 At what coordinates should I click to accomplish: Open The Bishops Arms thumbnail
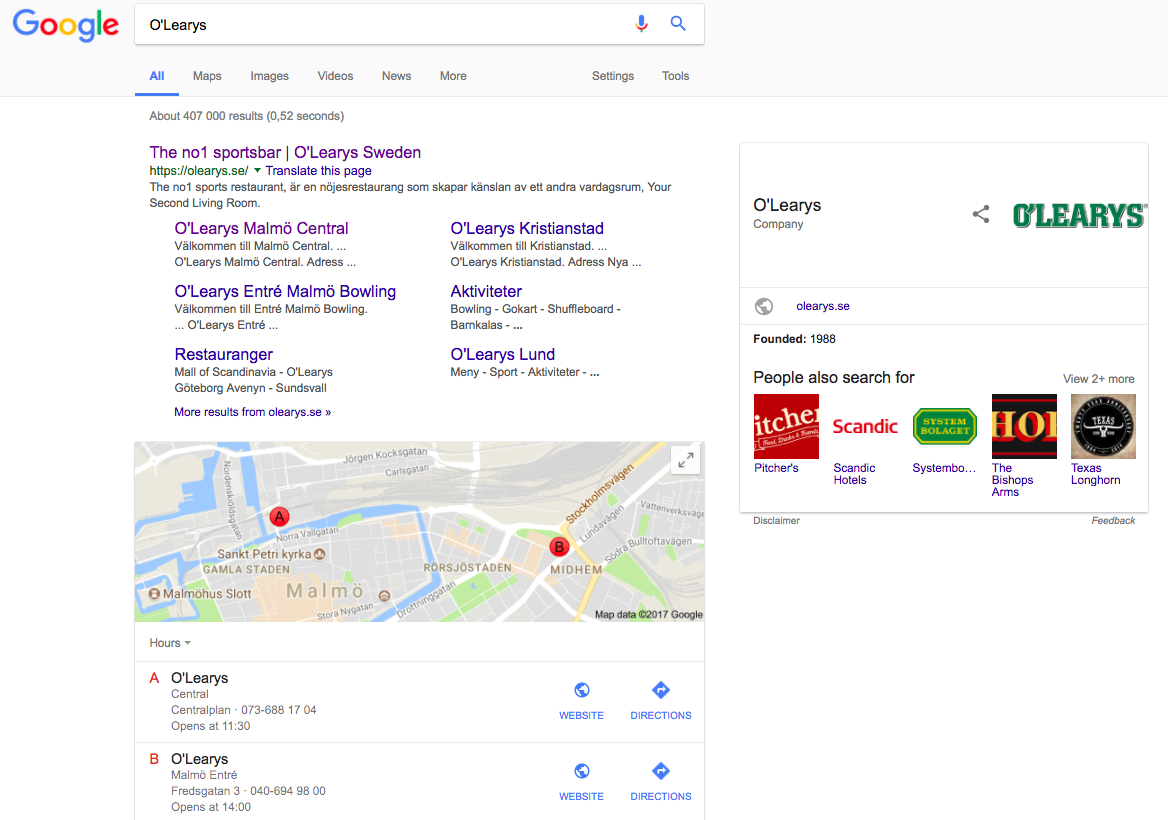point(1024,426)
